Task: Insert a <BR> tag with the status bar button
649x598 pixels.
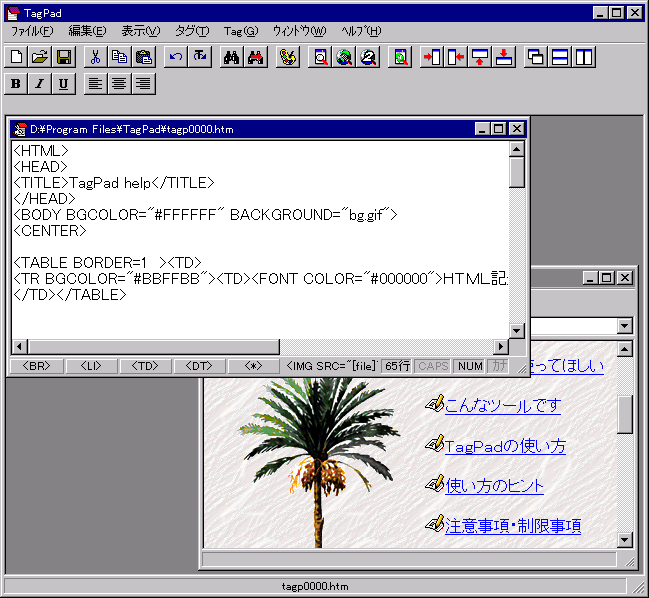Action: pos(36,366)
